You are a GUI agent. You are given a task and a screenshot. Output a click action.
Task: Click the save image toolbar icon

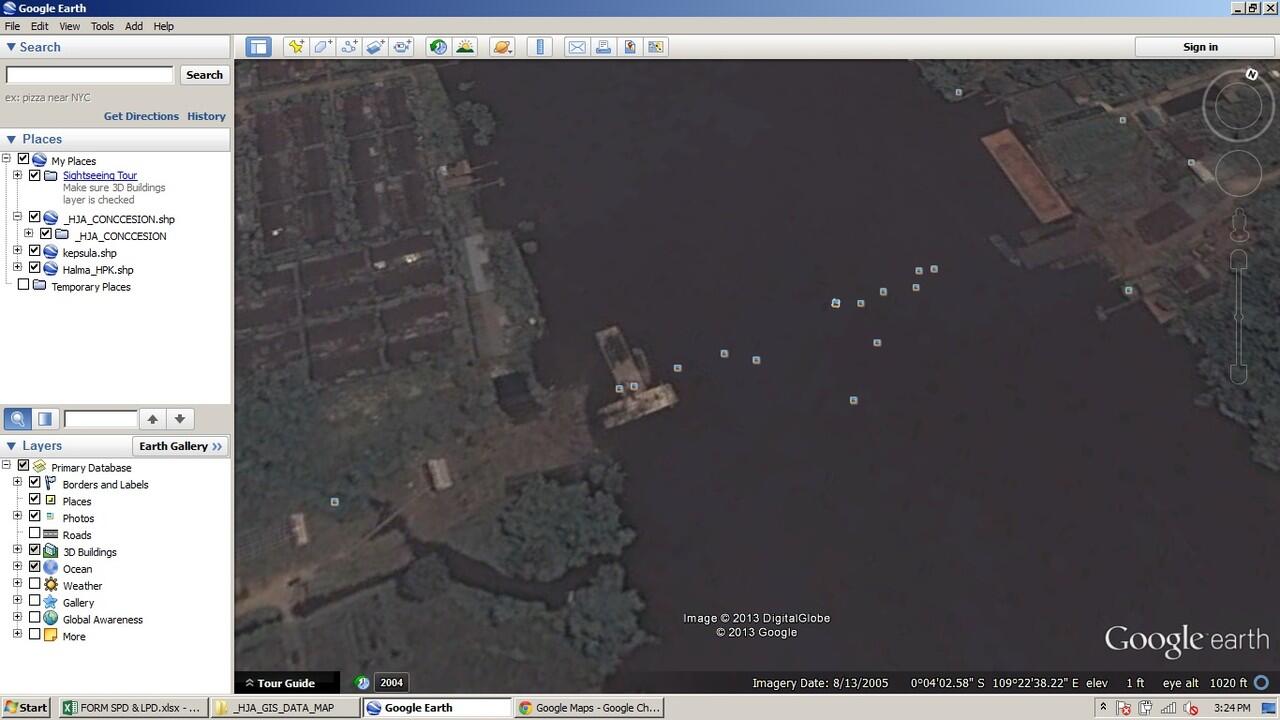coord(656,47)
